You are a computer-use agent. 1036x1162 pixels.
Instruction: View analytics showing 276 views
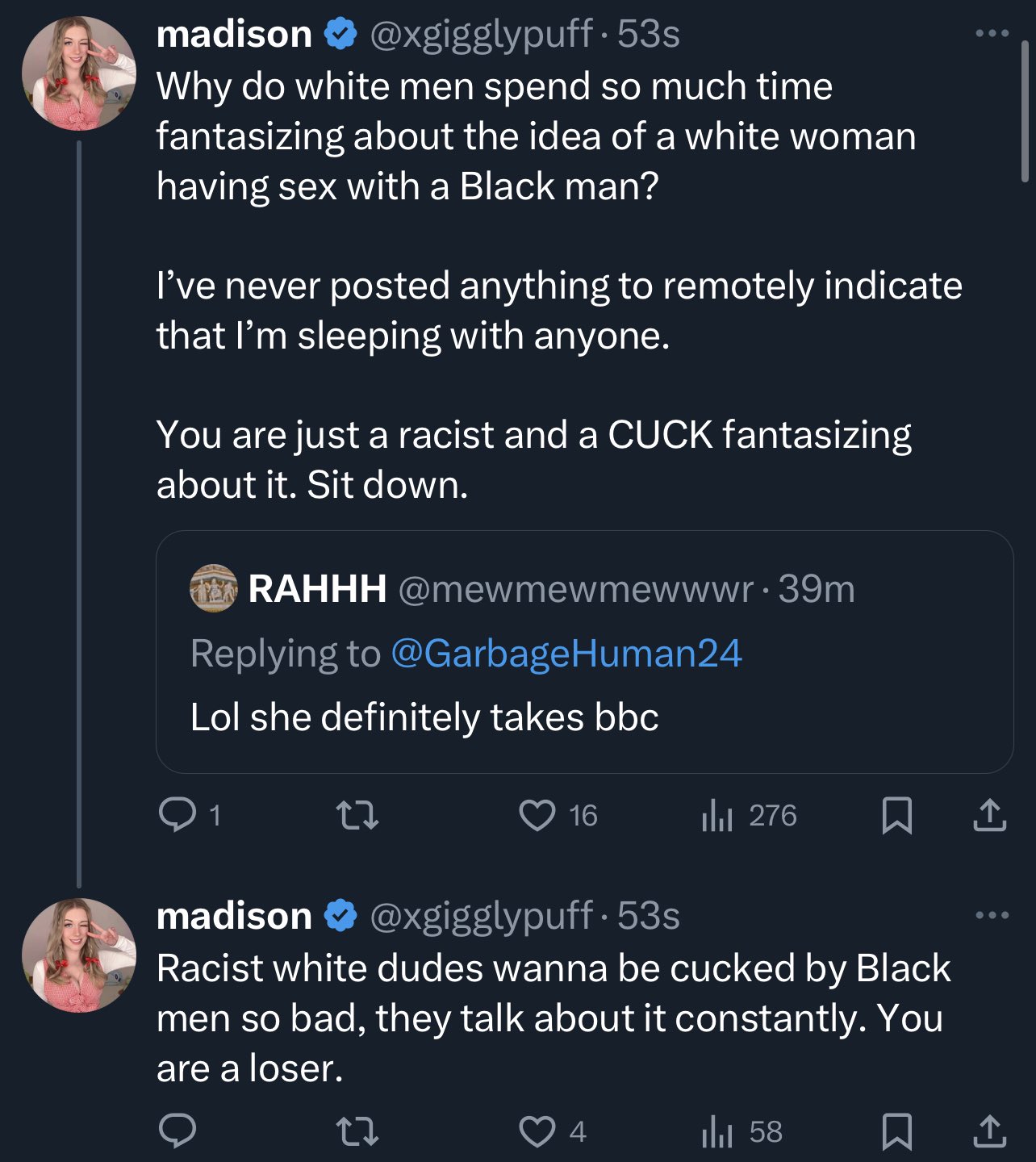[717, 815]
